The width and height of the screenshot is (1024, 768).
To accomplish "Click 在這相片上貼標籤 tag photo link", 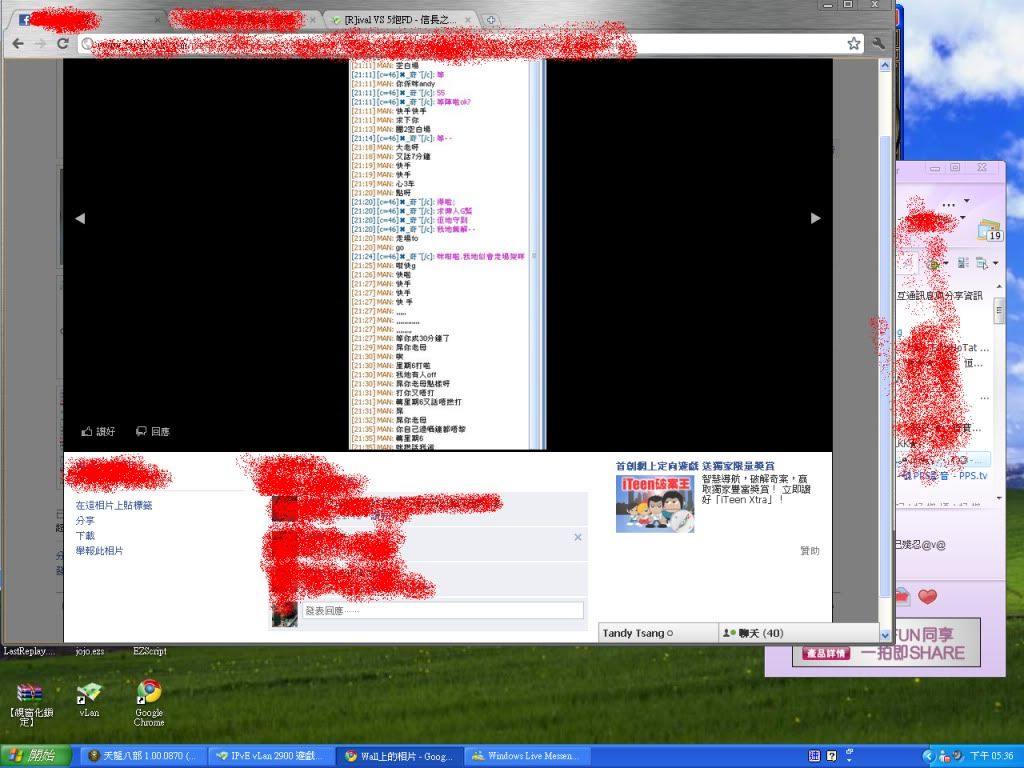I will coord(114,506).
